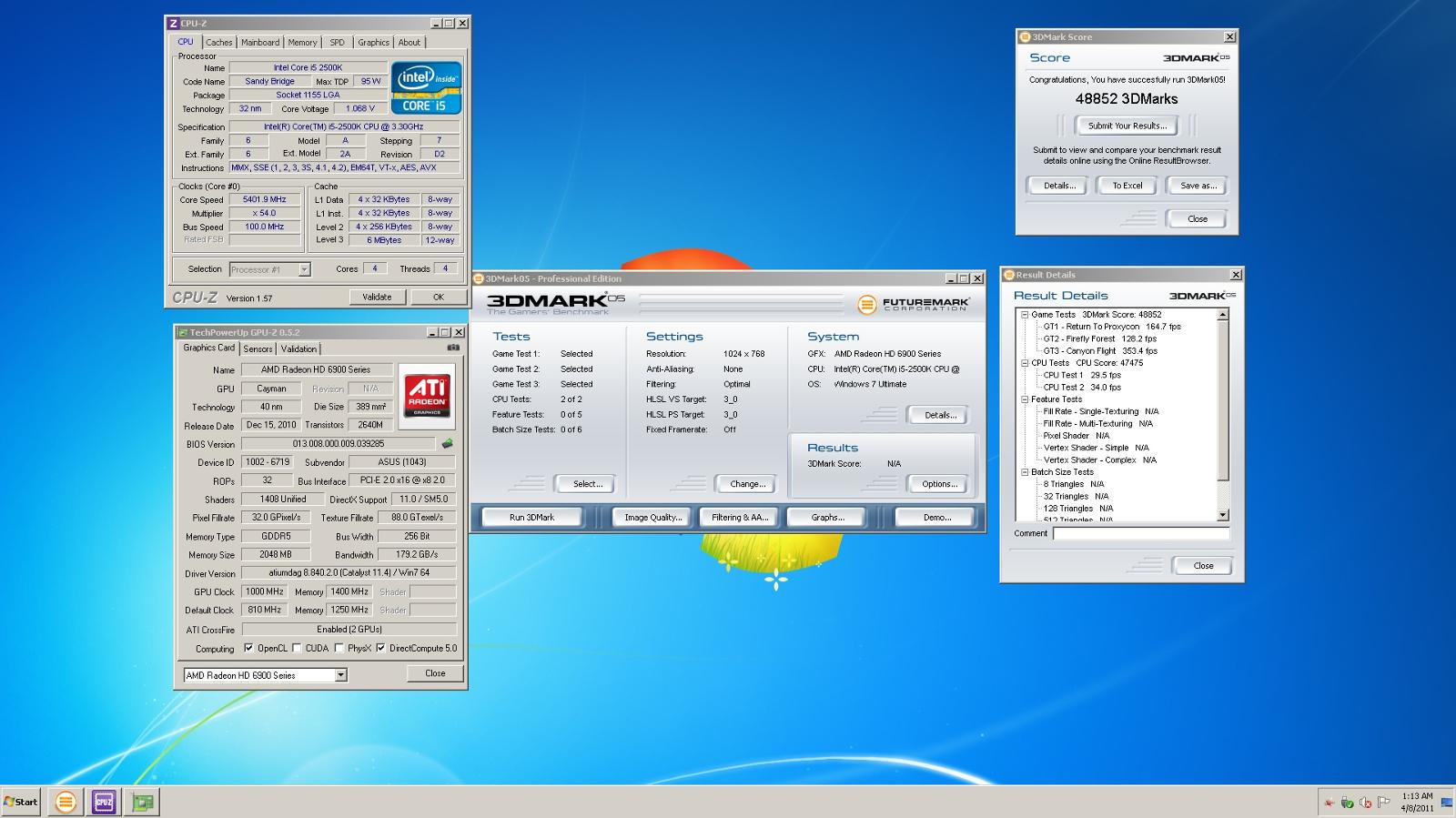
Task: Click the Details button under System
Action: point(940,415)
